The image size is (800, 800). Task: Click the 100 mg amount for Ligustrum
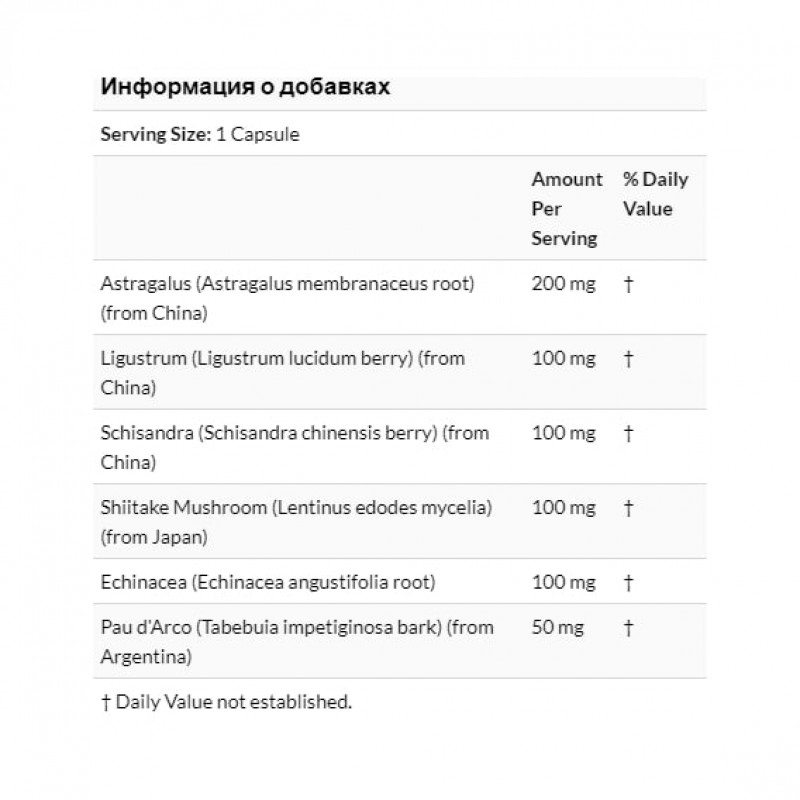click(x=562, y=359)
